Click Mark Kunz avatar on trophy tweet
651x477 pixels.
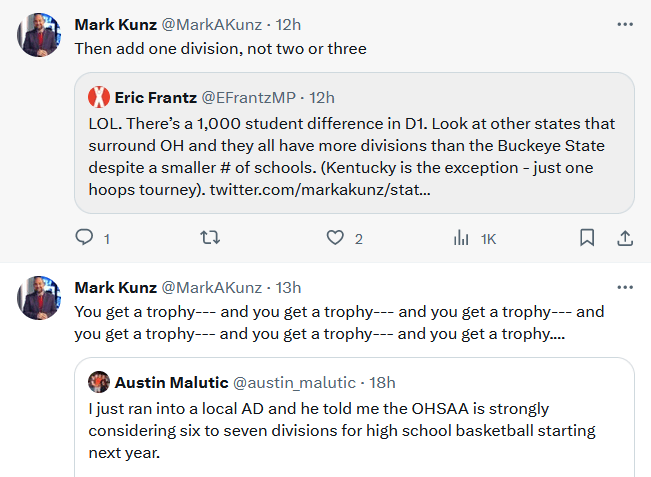pyautogui.click(x=39, y=298)
